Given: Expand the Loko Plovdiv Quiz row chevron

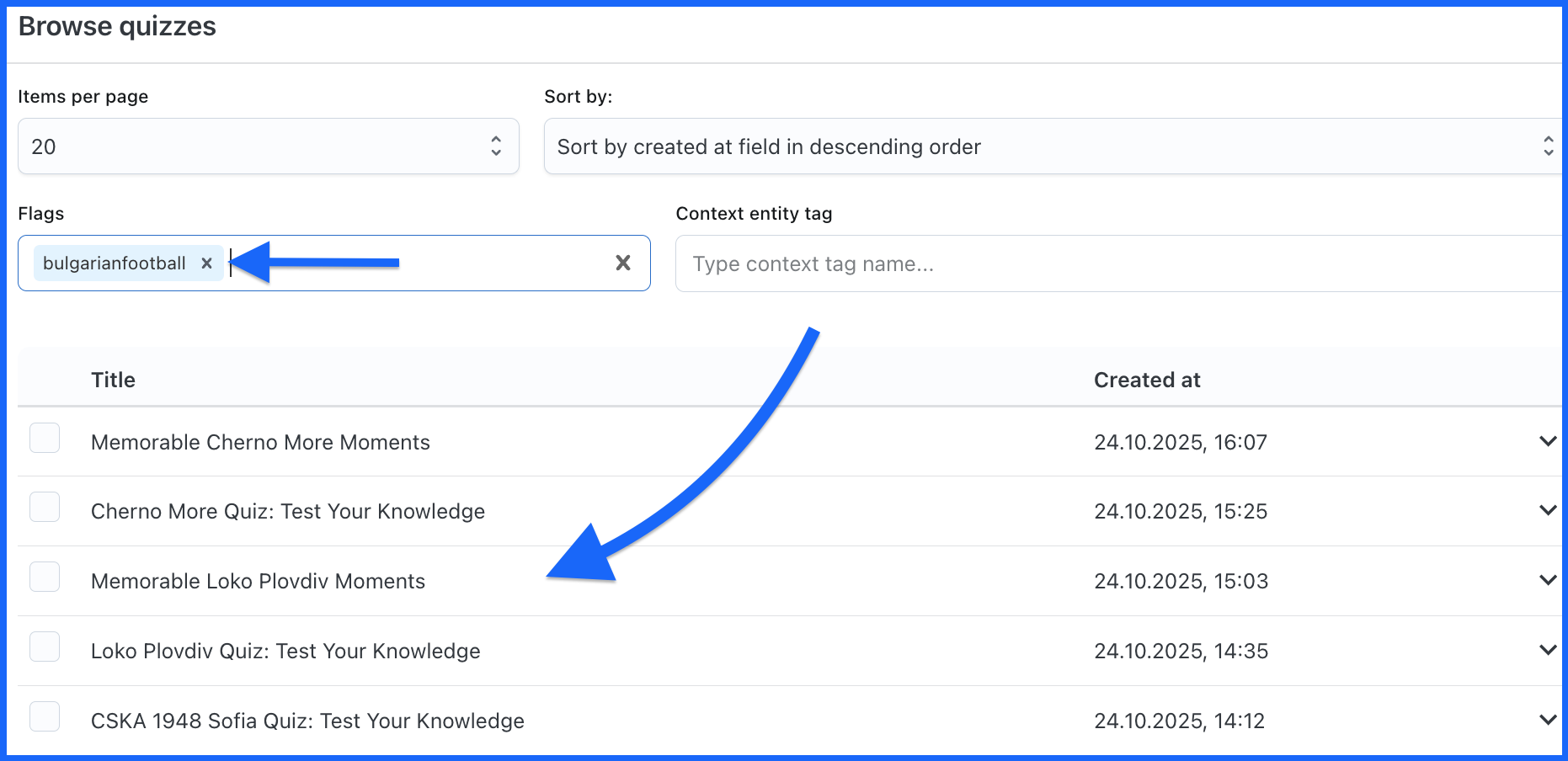Looking at the screenshot, I should (1547, 650).
